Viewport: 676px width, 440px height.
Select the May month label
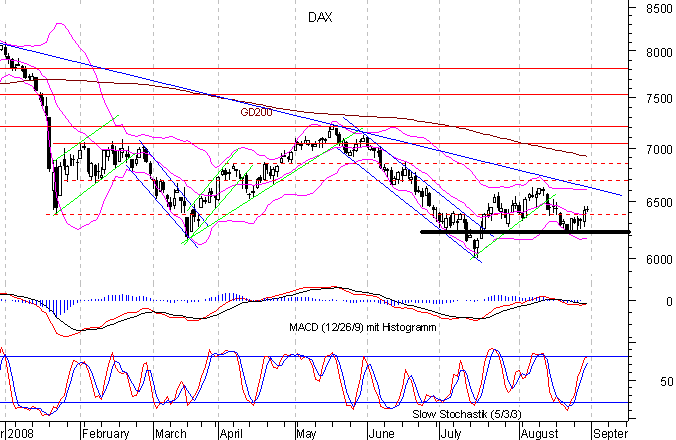pyautogui.click(x=307, y=434)
